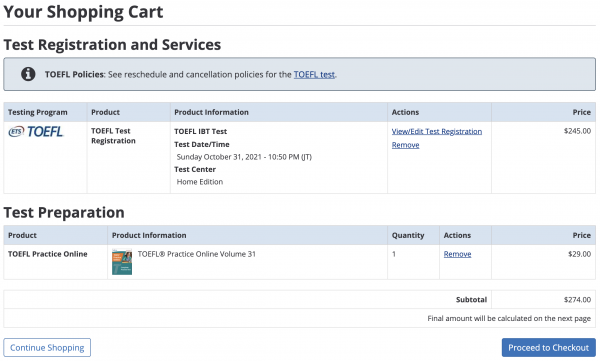
Task: Click the TOEFL Policies bold label
Action: pyautogui.click(x=75, y=74)
